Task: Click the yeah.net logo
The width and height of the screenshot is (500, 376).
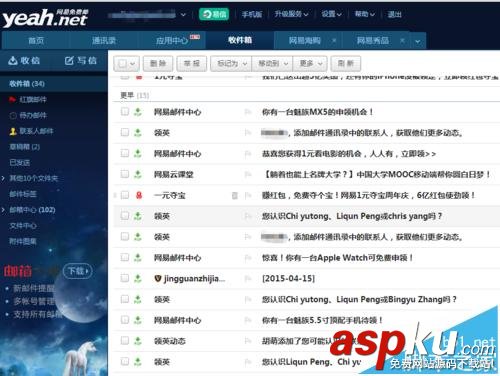Action: click(x=45, y=17)
